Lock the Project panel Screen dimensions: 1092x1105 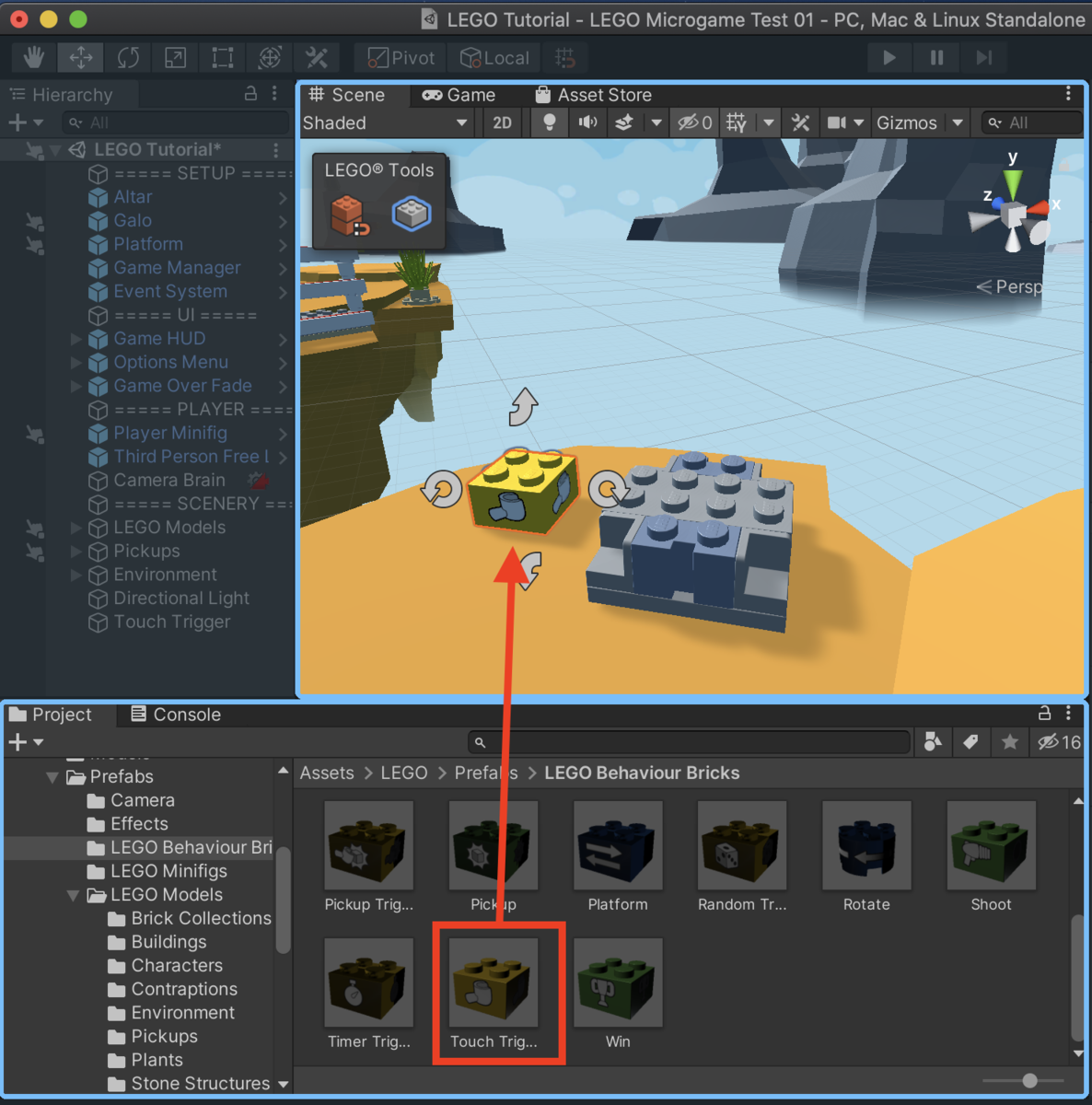point(1044,714)
